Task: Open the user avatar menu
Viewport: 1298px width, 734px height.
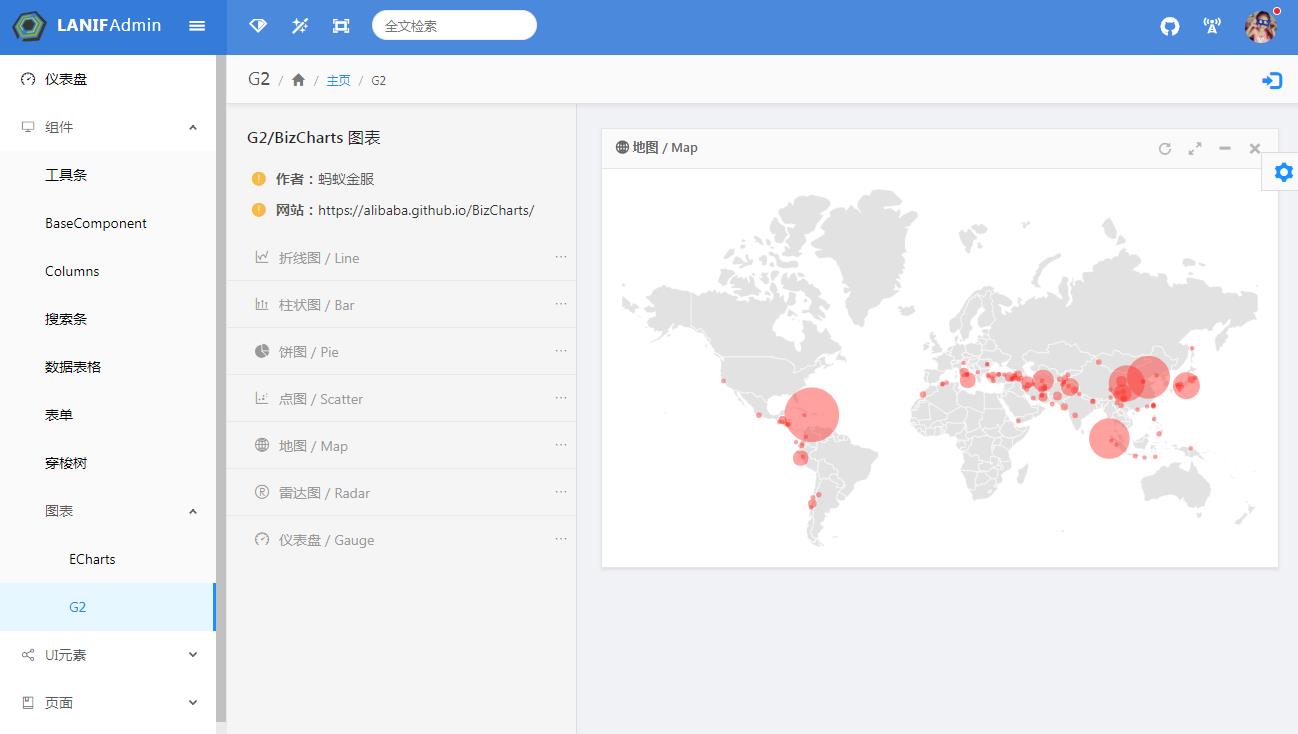Action: (x=1261, y=27)
